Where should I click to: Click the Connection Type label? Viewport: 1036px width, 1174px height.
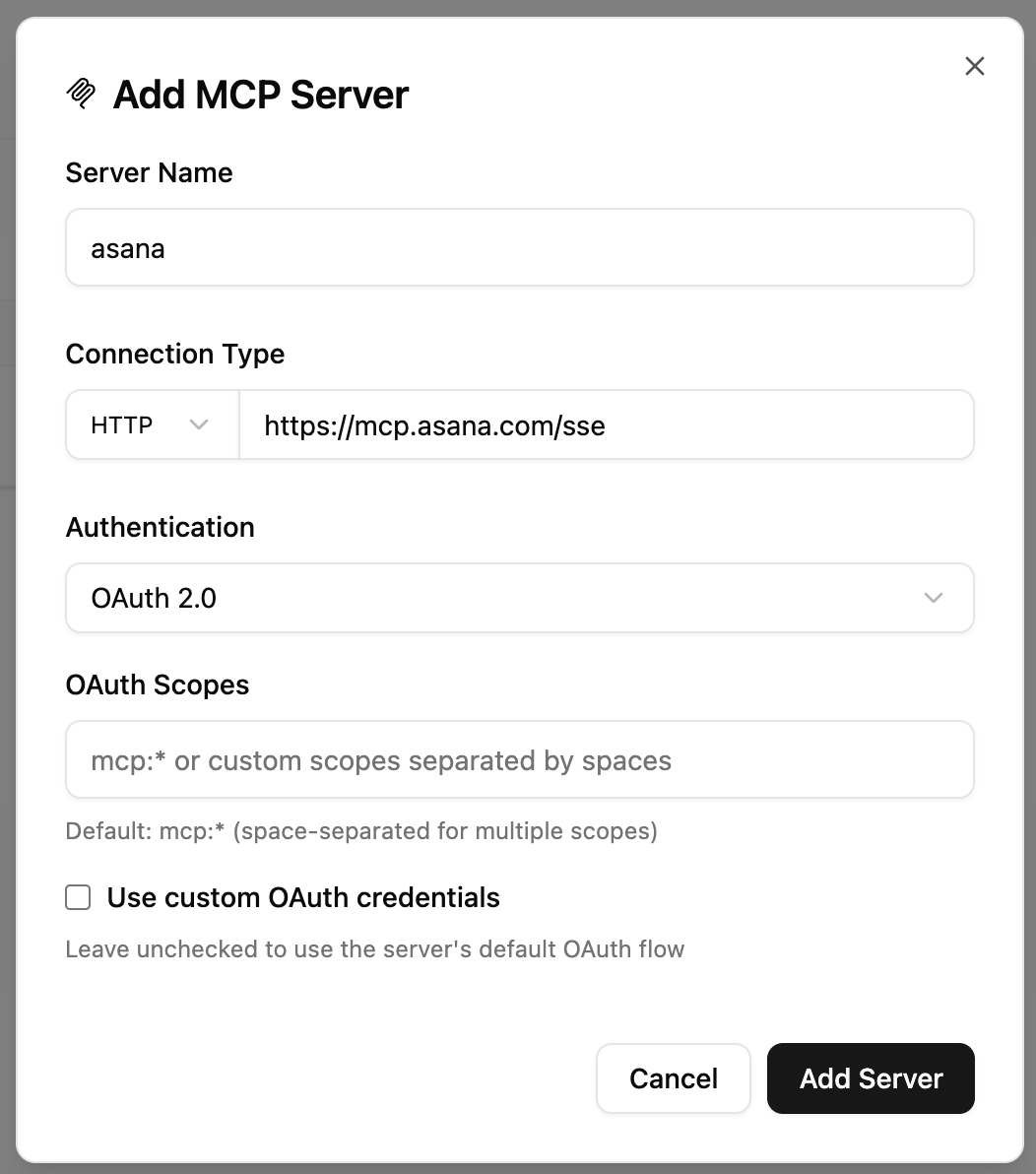[x=175, y=355]
